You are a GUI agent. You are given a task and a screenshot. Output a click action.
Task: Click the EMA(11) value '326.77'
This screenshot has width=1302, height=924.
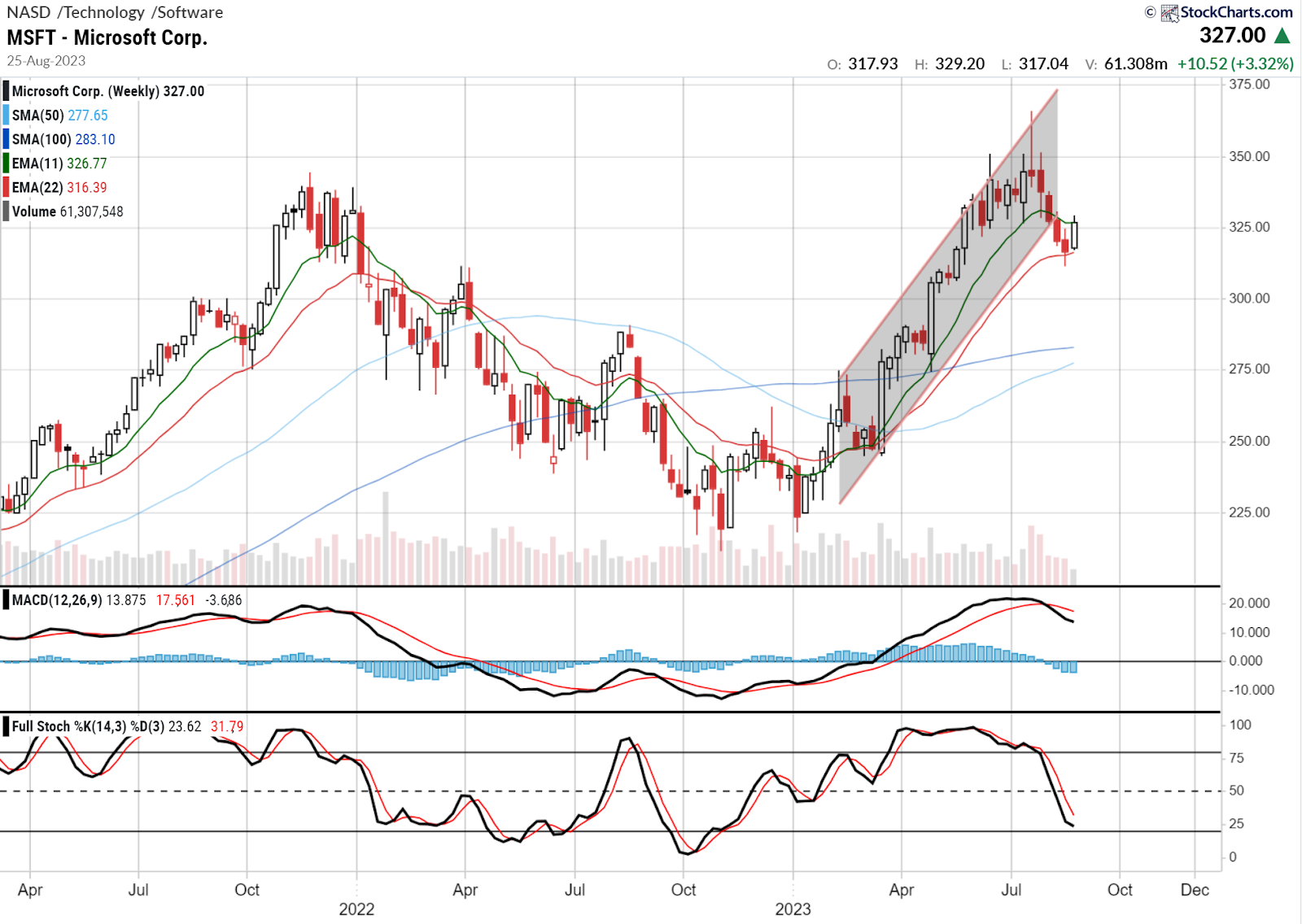87,163
